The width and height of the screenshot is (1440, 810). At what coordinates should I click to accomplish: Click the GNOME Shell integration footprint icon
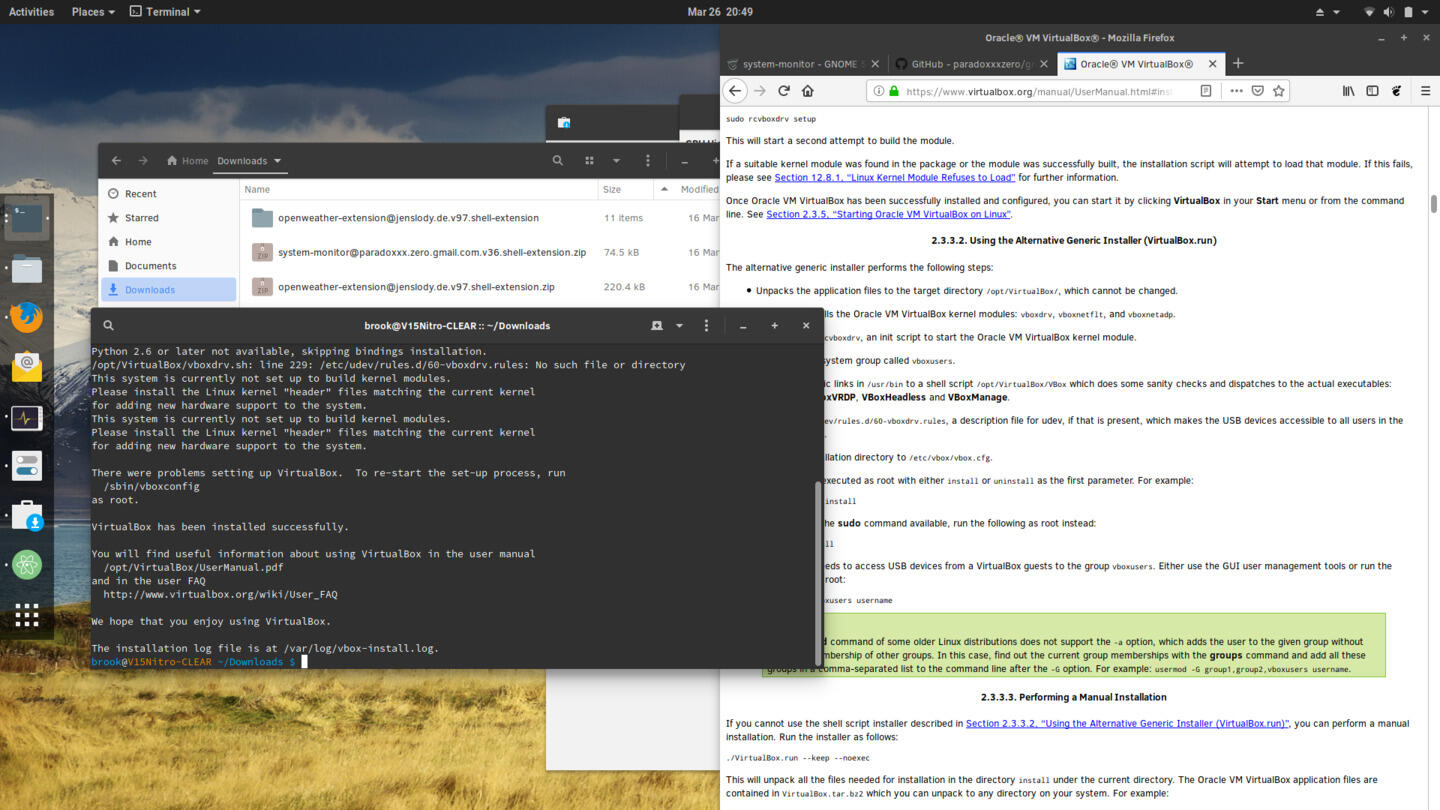pos(1397,91)
